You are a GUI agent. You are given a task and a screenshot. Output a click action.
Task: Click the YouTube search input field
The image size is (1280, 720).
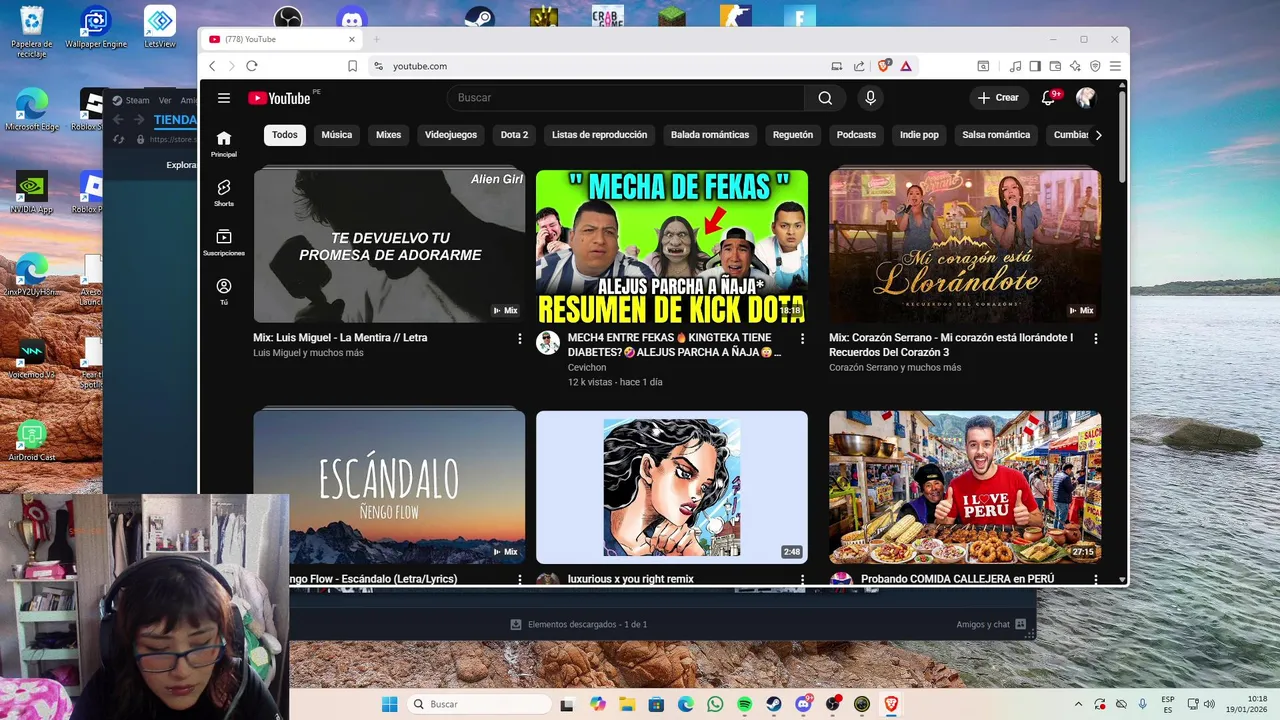pos(626,98)
